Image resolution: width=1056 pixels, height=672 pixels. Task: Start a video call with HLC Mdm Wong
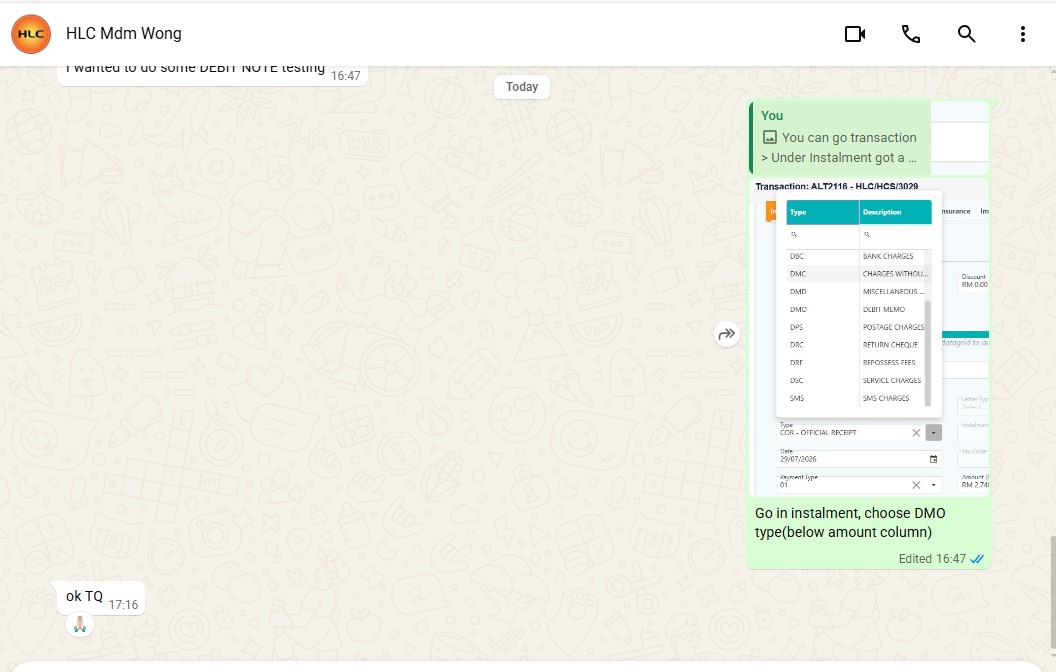[855, 34]
